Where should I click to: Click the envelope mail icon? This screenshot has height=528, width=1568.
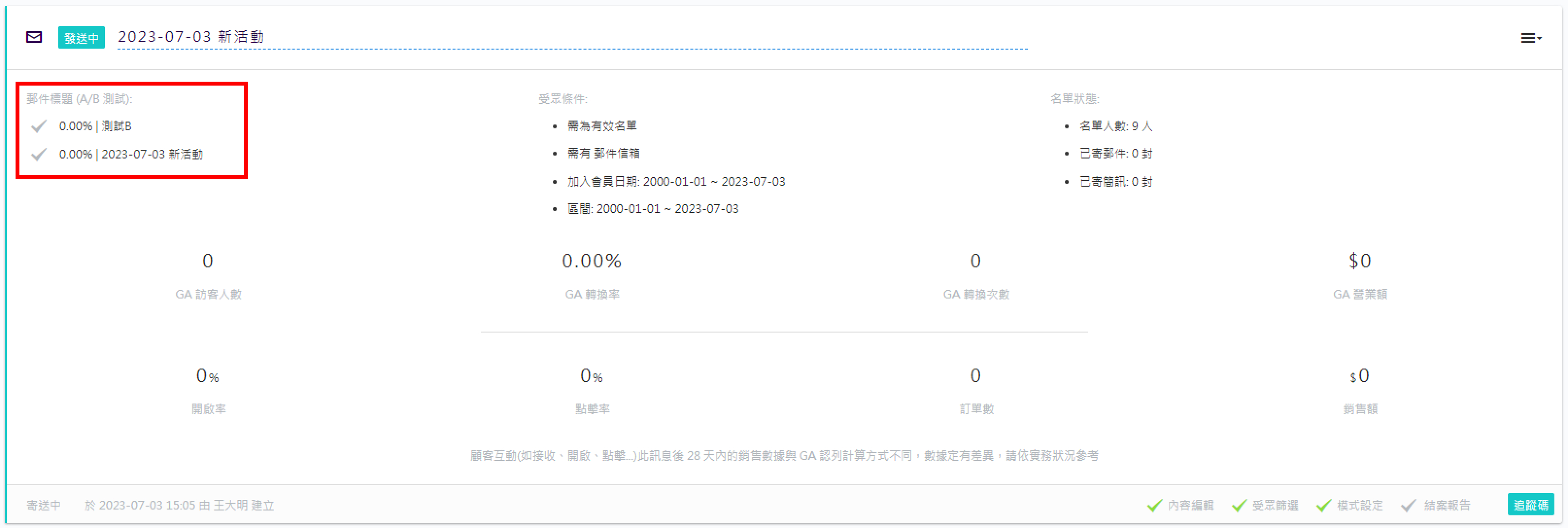click(x=34, y=37)
